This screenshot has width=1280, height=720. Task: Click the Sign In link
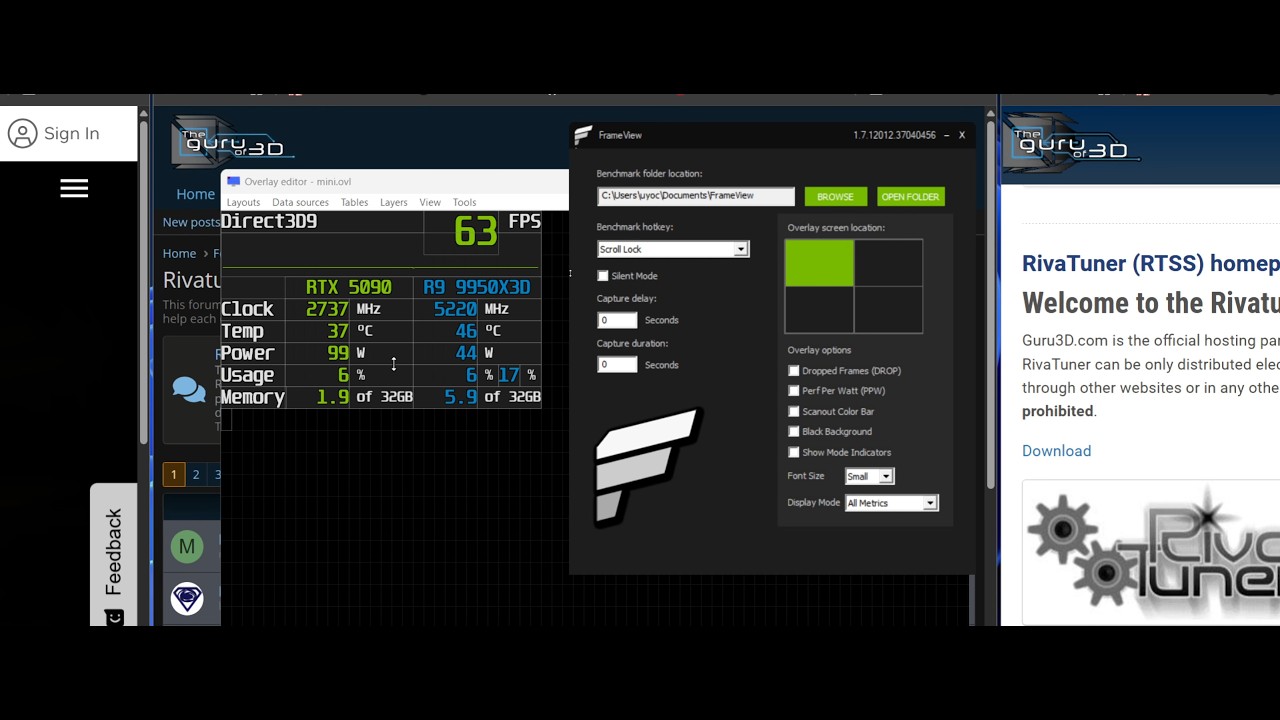click(71, 133)
